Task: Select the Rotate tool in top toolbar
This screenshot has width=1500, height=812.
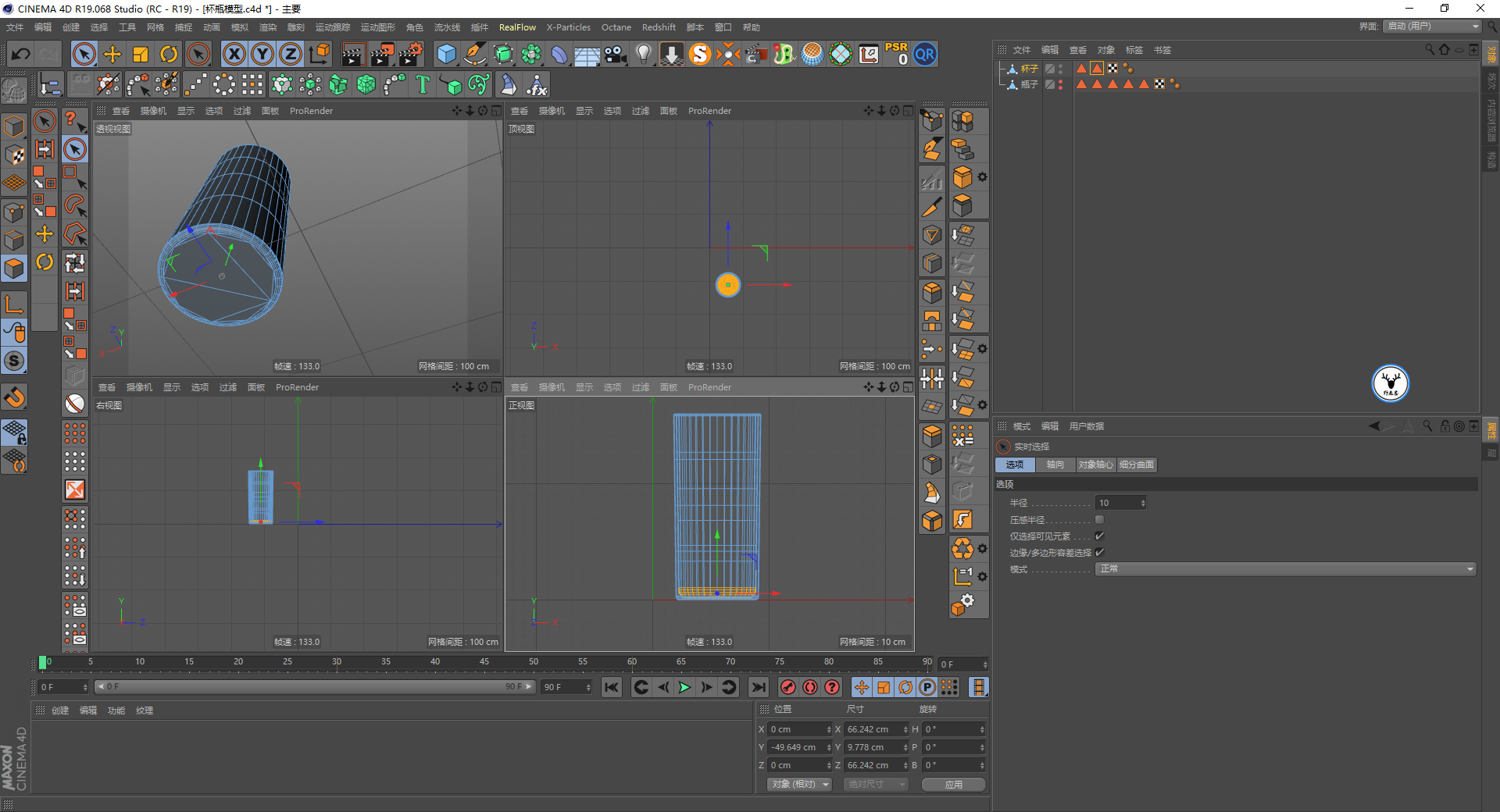Action: [x=169, y=54]
